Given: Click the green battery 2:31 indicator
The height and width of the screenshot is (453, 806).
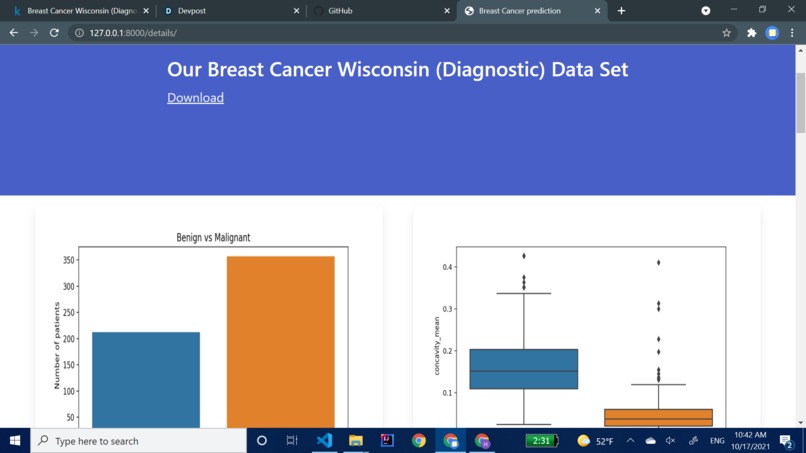Looking at the screenshot, I should (542, 441).
